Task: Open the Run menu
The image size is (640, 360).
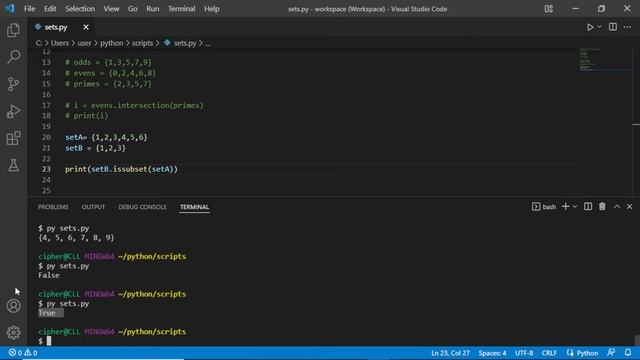Action: pos(153,9)
